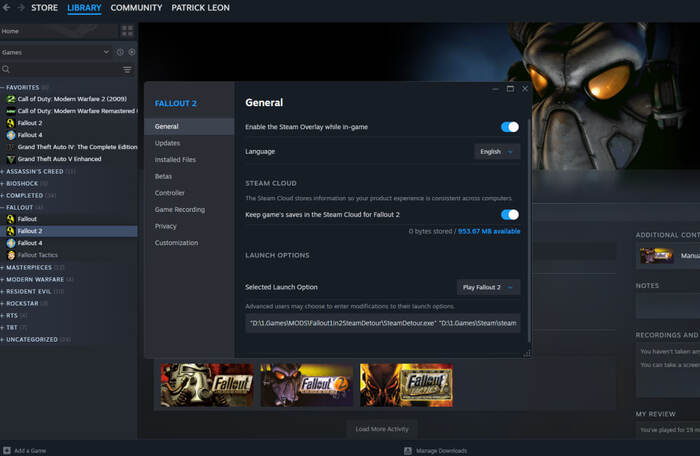Click the recent activity clock icon
This screenshot has height=456, width=700.
(120, 51)
